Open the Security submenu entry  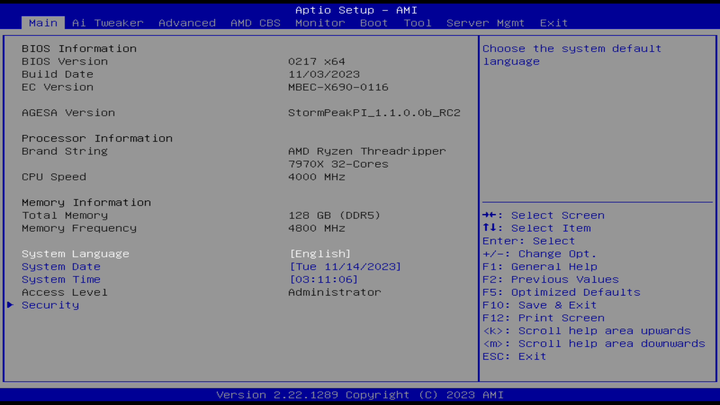[x=50, y=305]
